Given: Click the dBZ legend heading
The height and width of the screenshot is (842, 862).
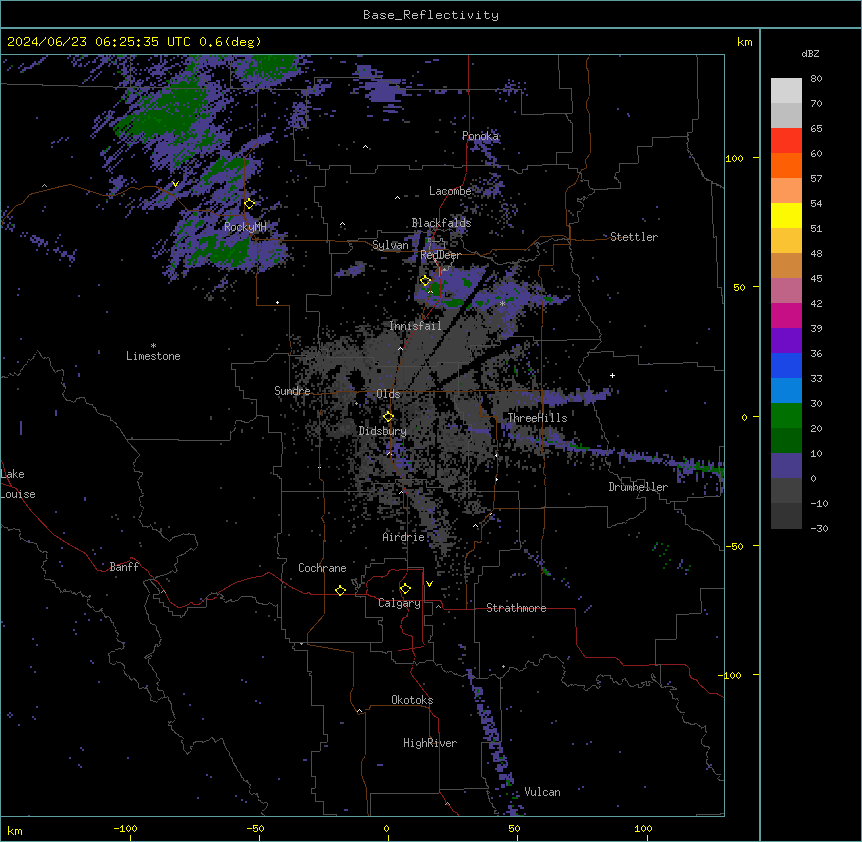Looking at the screenshot, I should pyautogui.click(x=810, y=53).
